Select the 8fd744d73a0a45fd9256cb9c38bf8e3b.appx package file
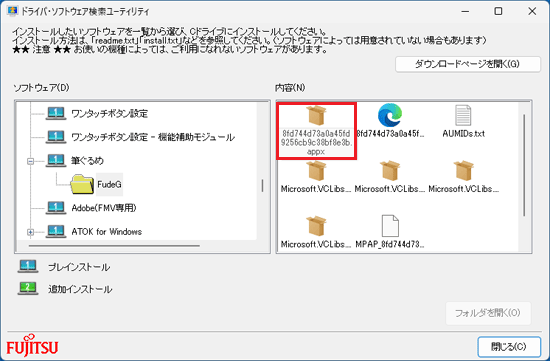Viewport: 550px width, 361px height. (316, 131)
